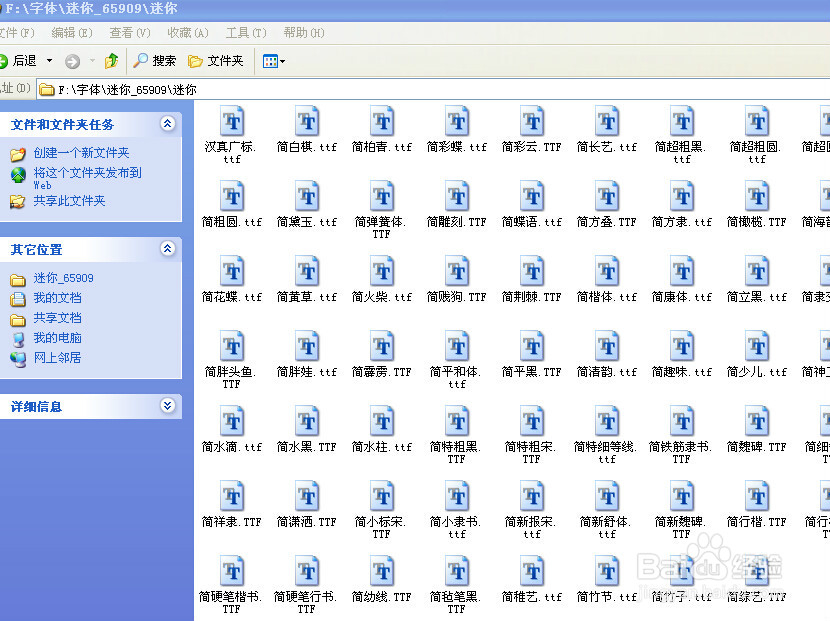Click the 简水滴.ttf font icon

coord(232,421)
